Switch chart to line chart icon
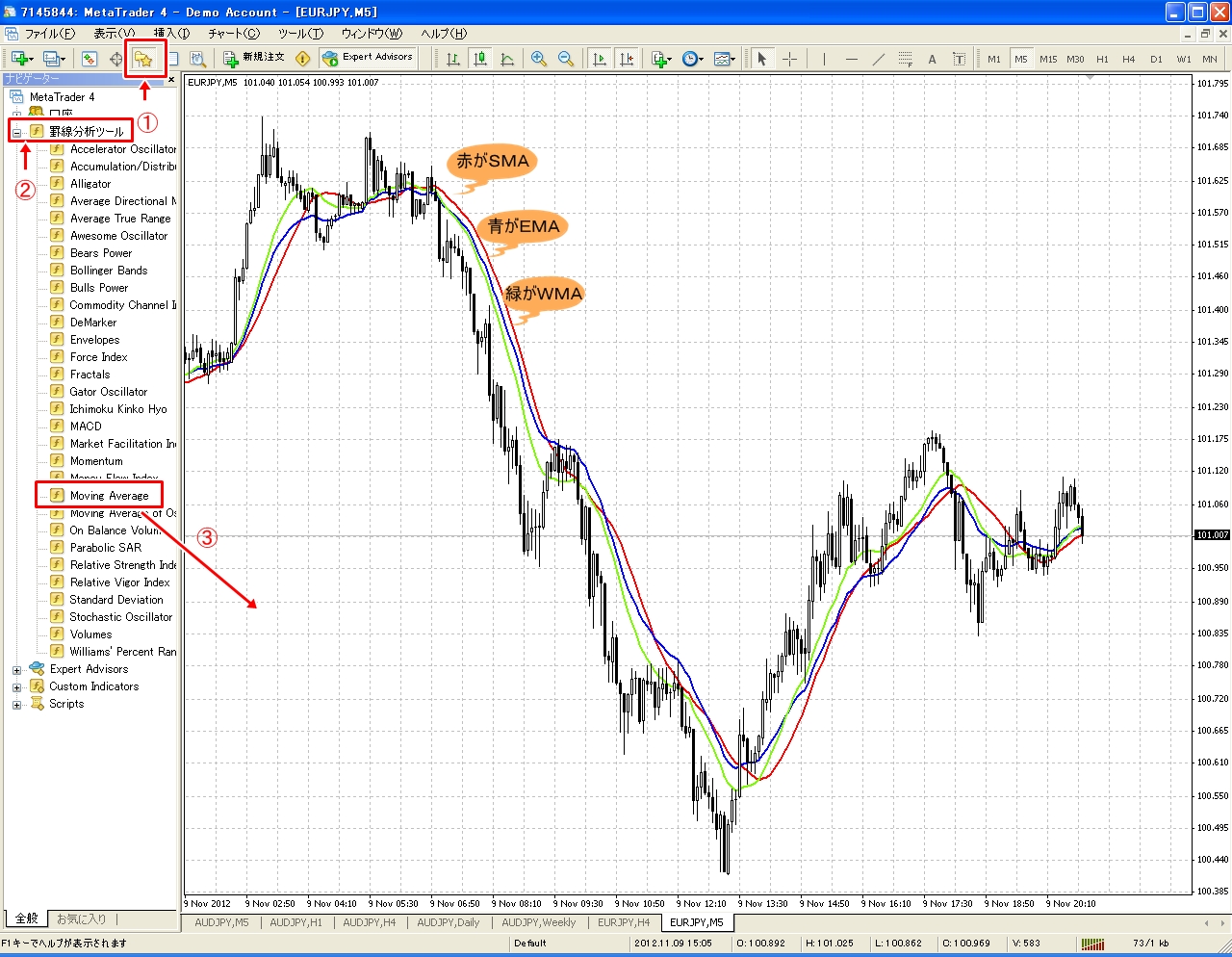This screenshot has height=957, width=1232. pyautogui.click(x=507, y=59)
